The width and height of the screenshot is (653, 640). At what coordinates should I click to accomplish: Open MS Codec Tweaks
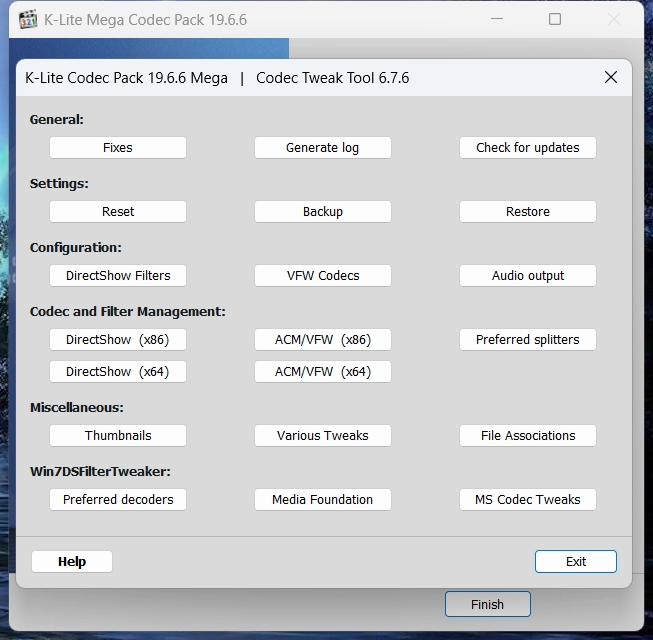(x=528, y=500)
